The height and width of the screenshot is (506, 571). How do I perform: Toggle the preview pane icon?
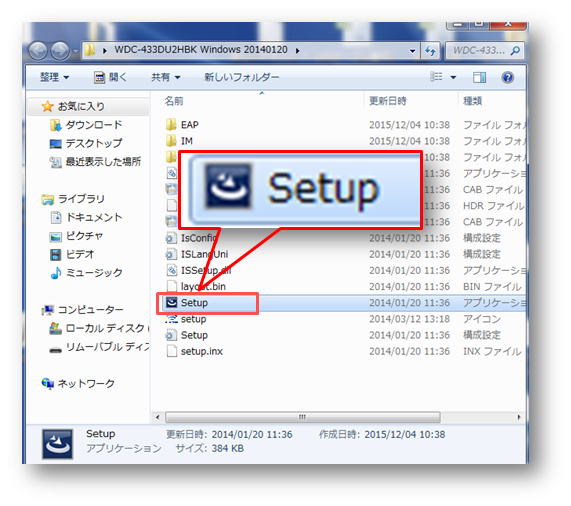479,77
